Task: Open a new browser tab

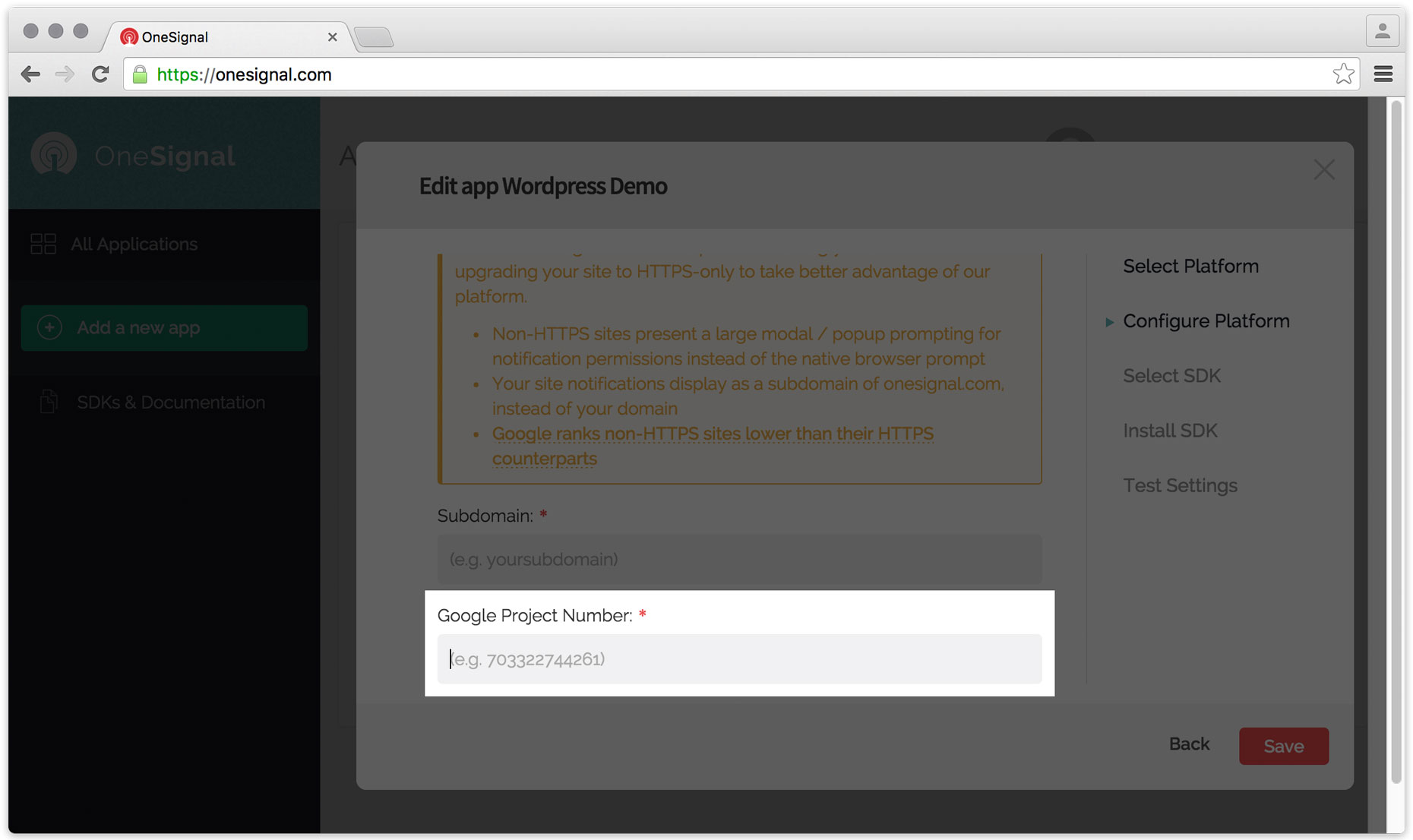Action: click(x=374, y=37)
